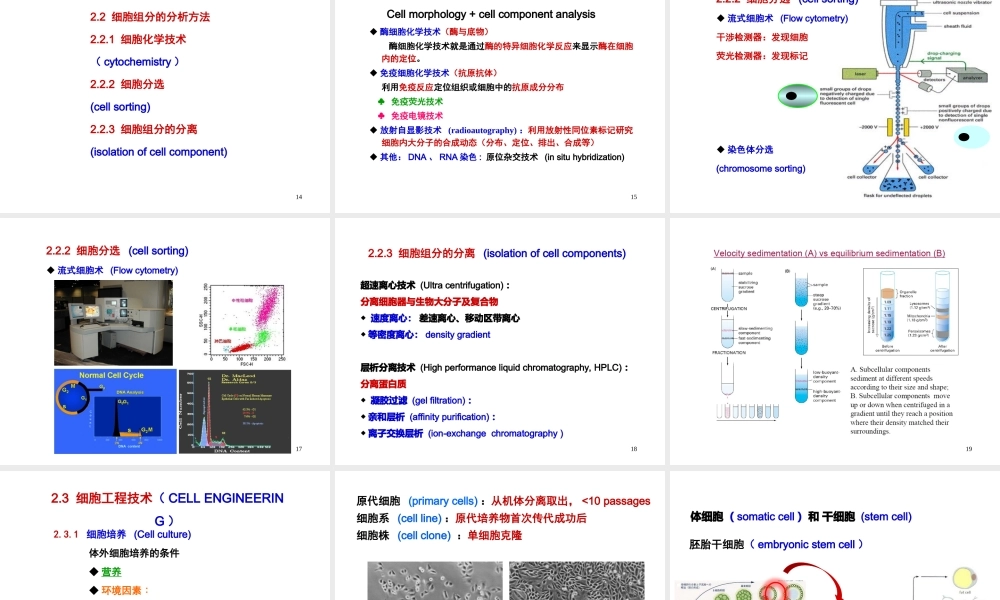
Task: Click the green club marker before 免疫荧光技术
Action: (382, 101)
